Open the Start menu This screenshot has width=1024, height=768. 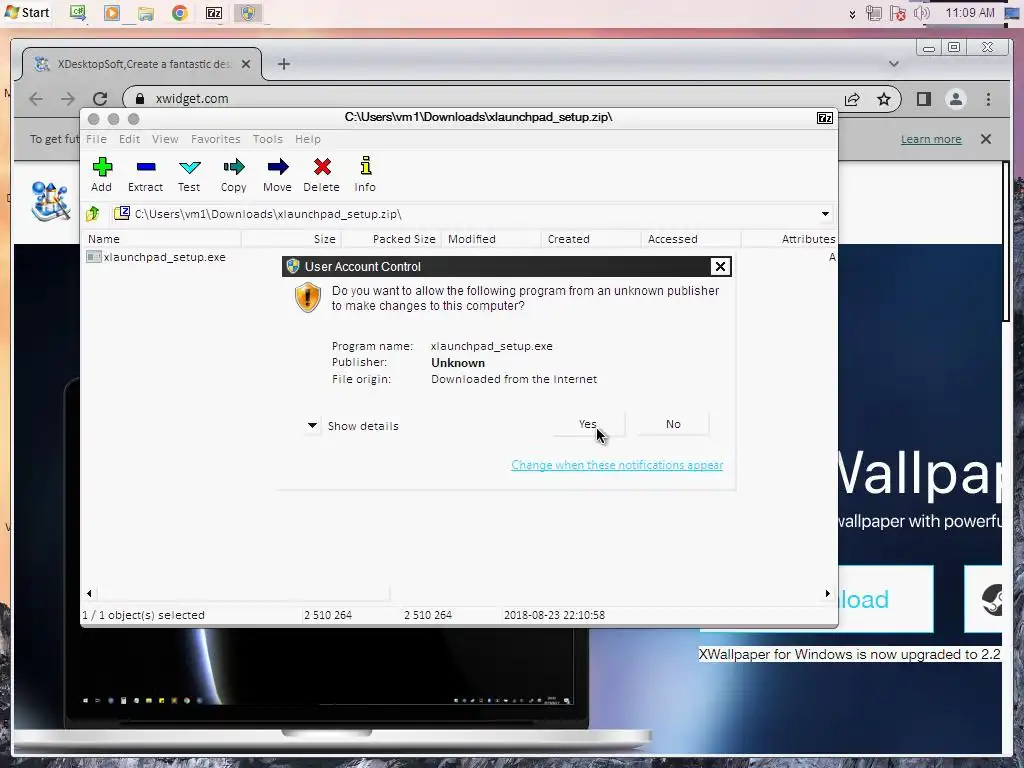point(27,12)
